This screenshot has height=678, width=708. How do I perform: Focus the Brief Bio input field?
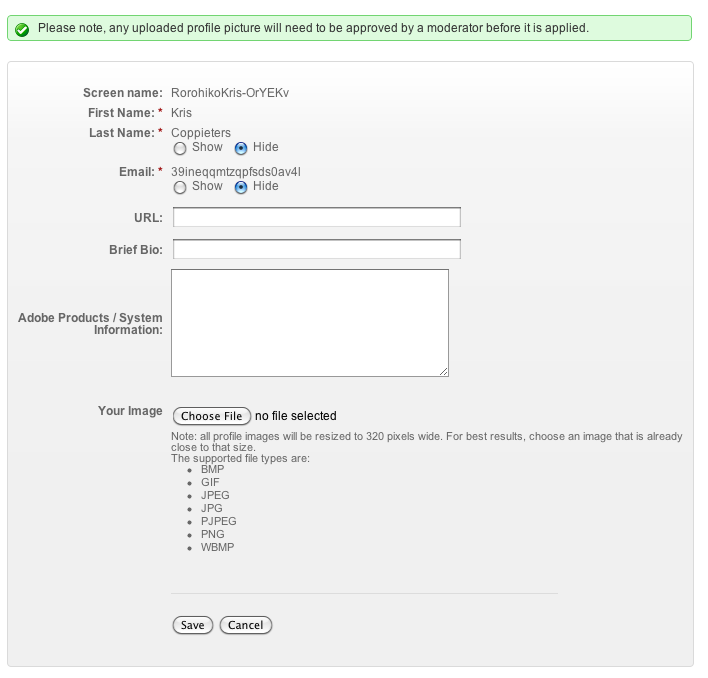point(317,249)
